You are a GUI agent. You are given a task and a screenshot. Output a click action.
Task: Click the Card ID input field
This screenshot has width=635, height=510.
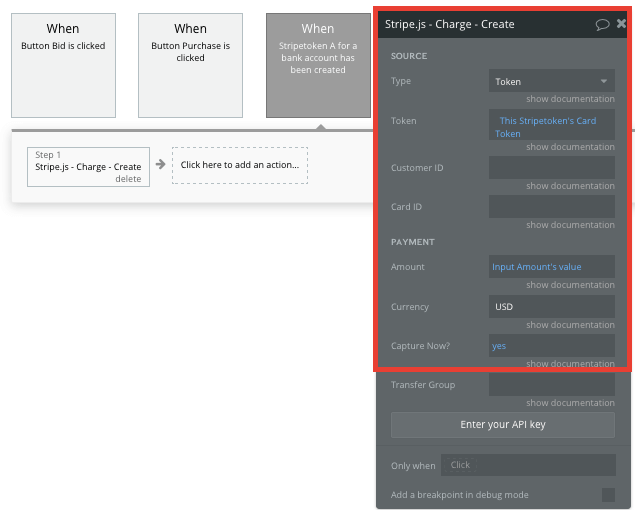(x=552, y=207)
